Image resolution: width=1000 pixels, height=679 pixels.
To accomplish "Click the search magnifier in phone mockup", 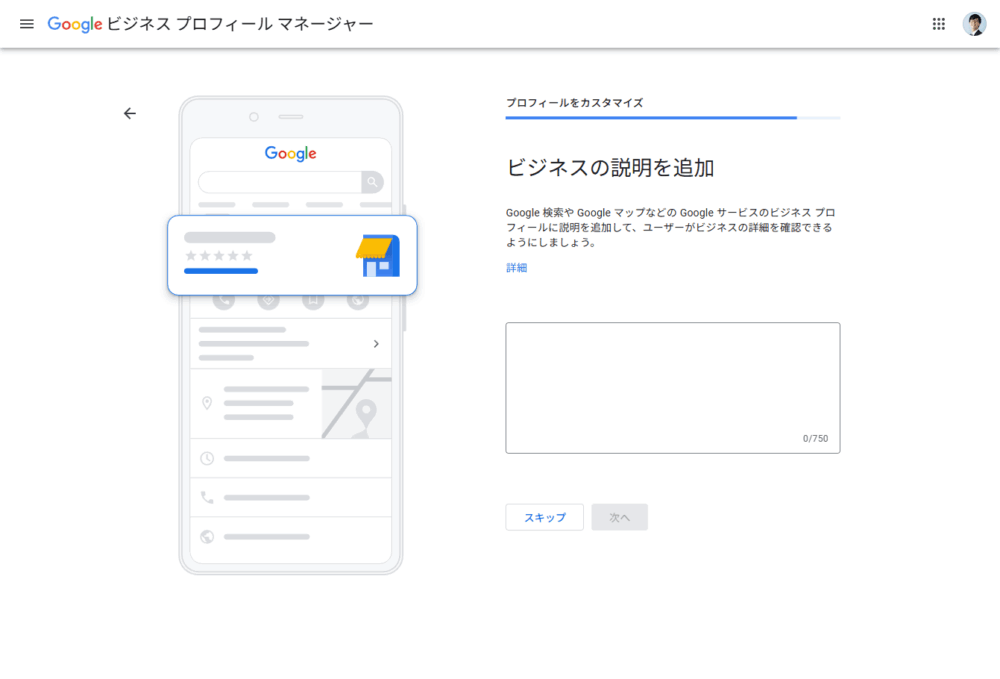I will tap(372, 182).
